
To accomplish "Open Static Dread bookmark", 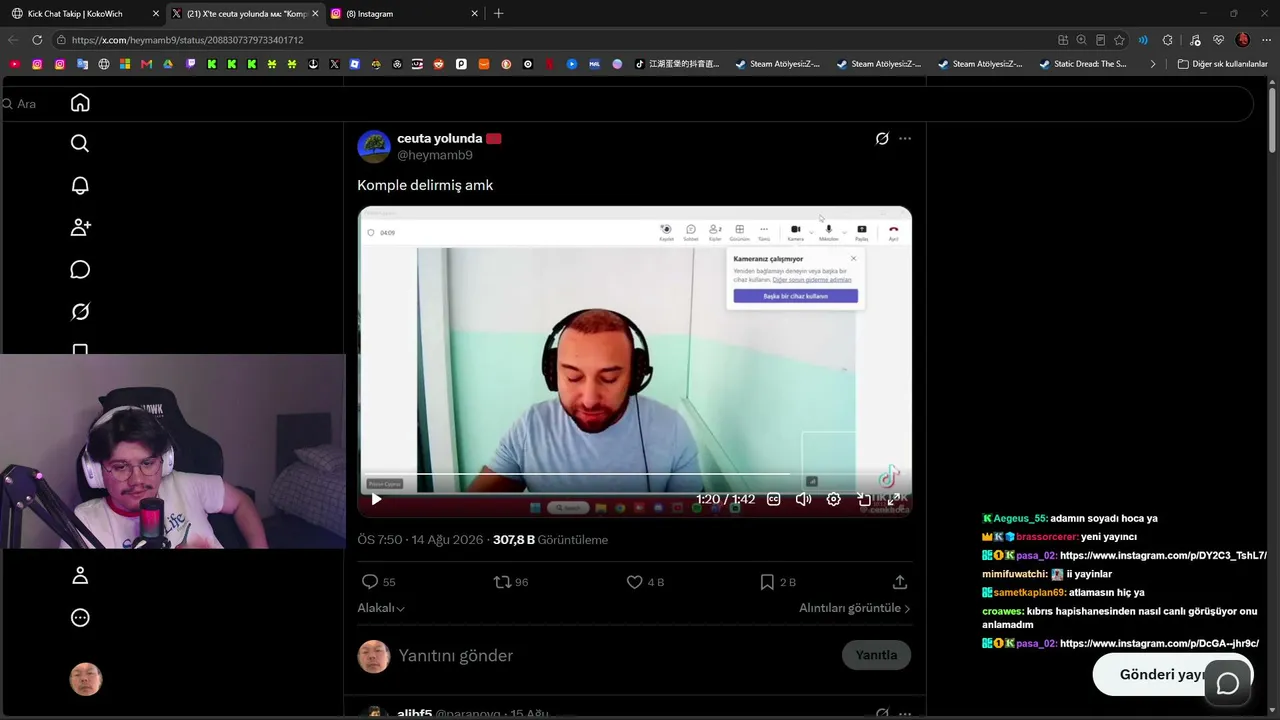I will click(x=1083, y=64).
